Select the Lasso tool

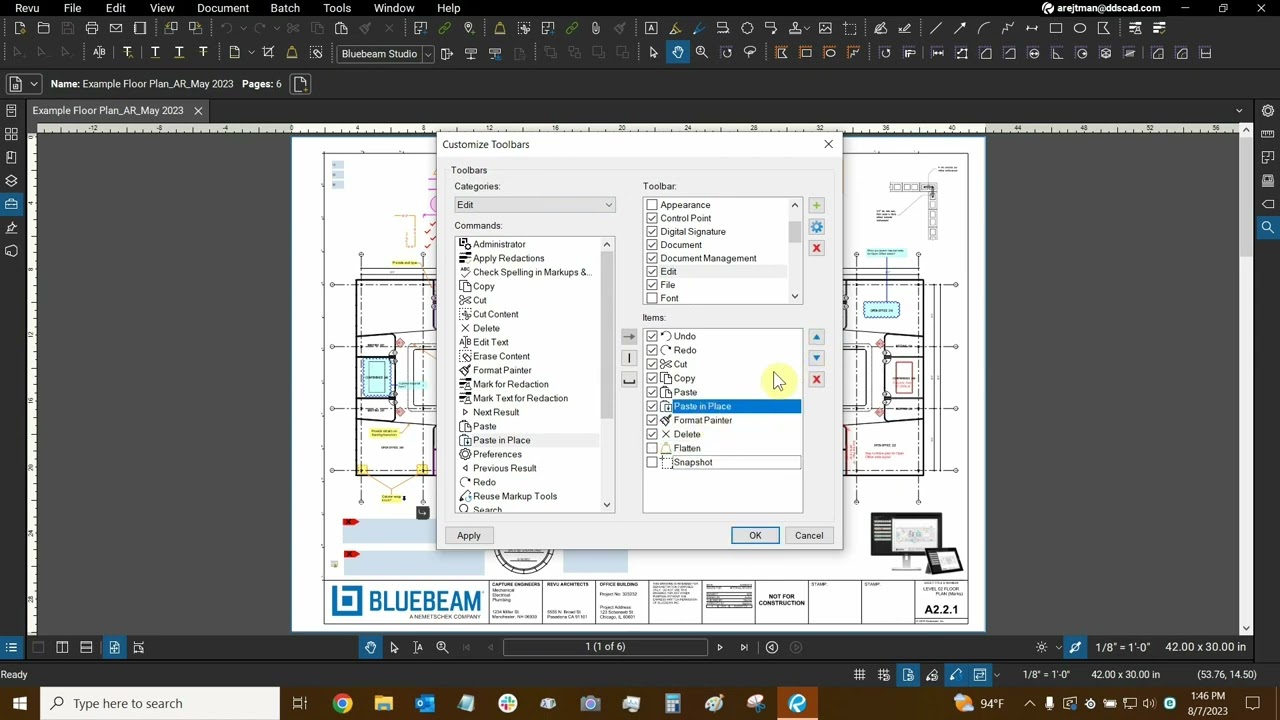[750, 53]
